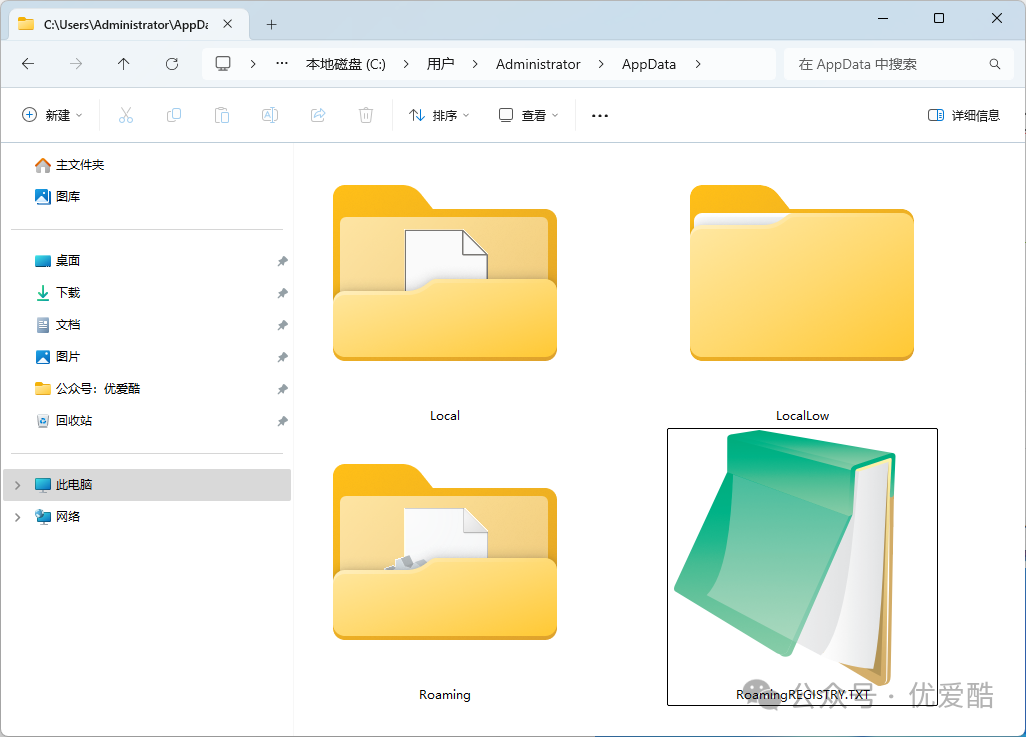Click the 在 AppData 中搜索 search box

click(x=885, y=64)
